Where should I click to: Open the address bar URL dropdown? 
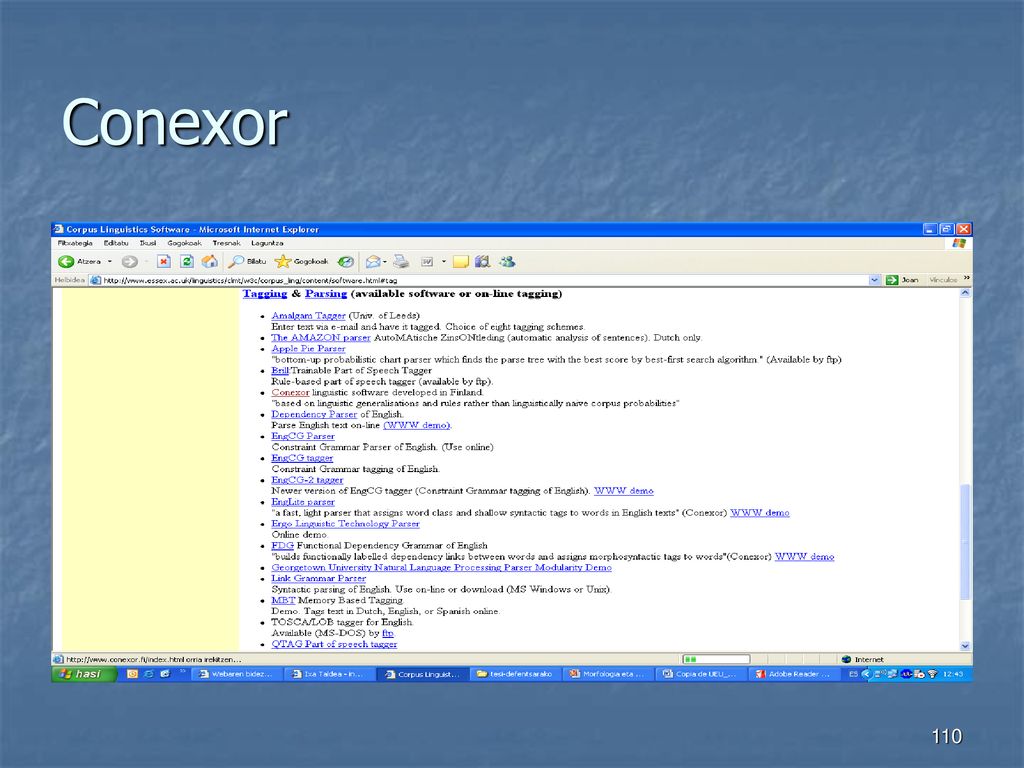pyautogui.click(x=874, y=280)
